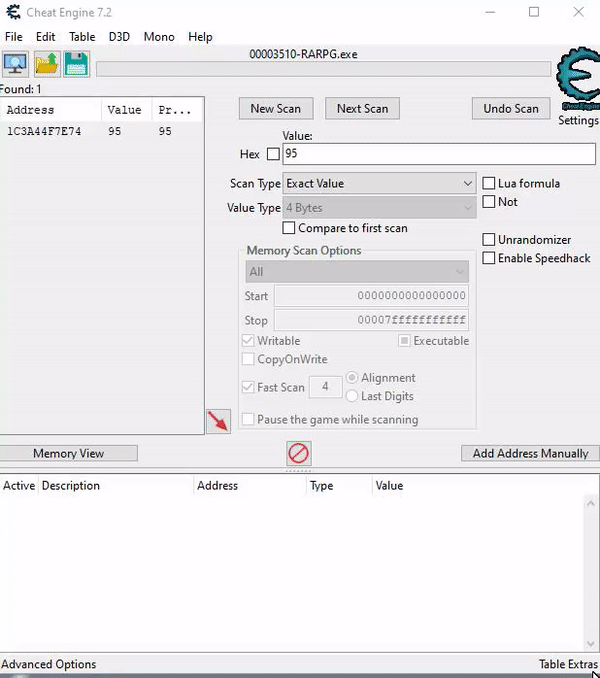Turn on Enable Speedhack
The image size is (600, 678).
tap(488, 258)
